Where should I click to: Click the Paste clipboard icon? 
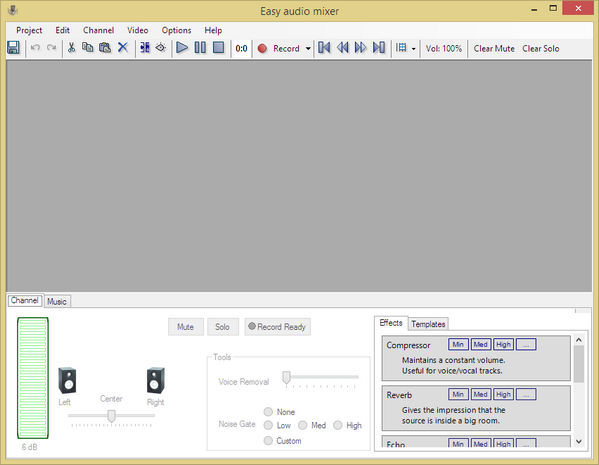[x=105, y=48]
